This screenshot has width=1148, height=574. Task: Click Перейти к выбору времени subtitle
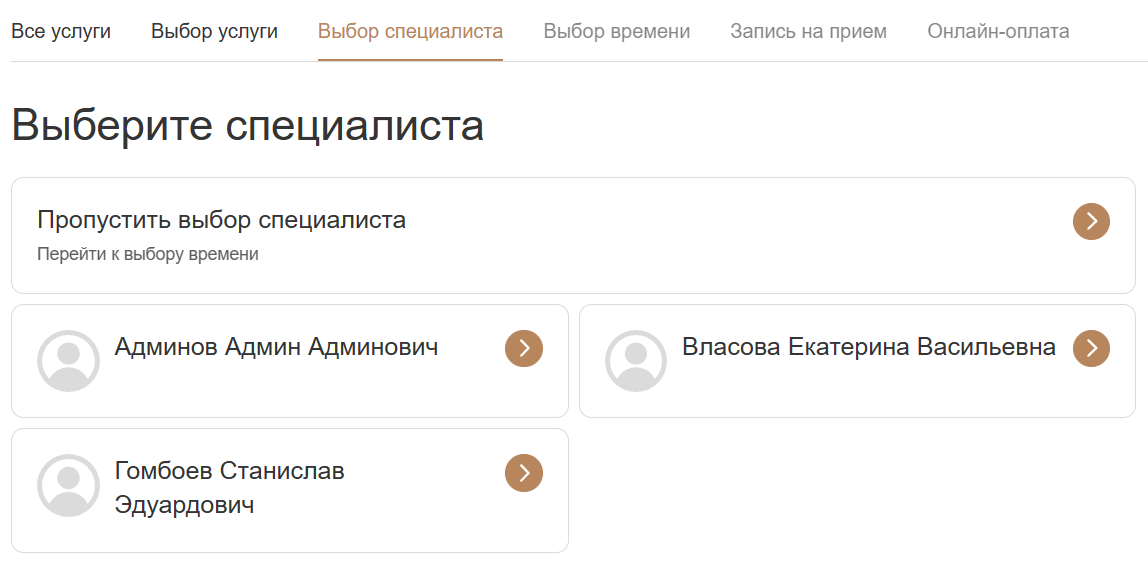[148, 254]
